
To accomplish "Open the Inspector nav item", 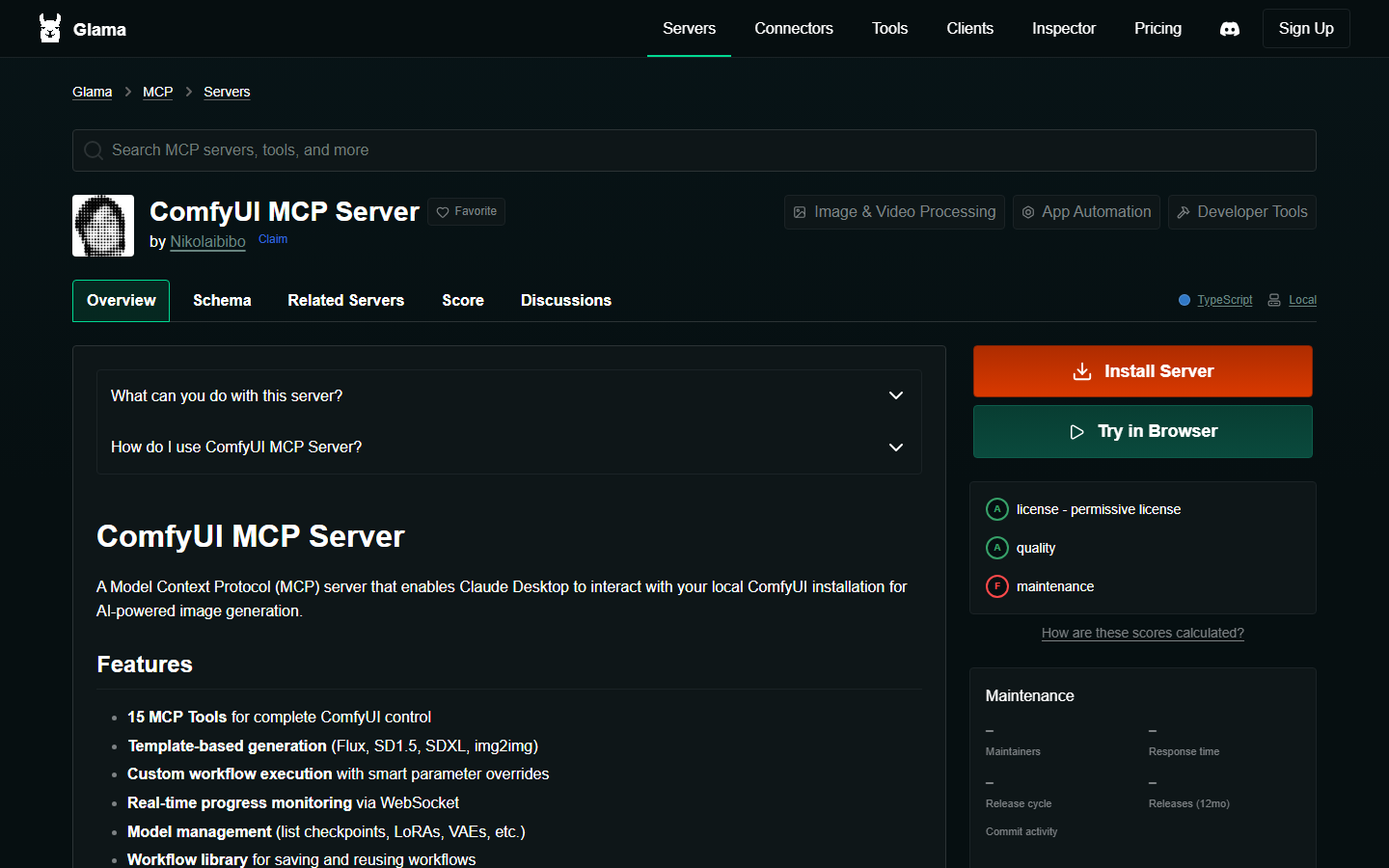I will coord(1064,29).
